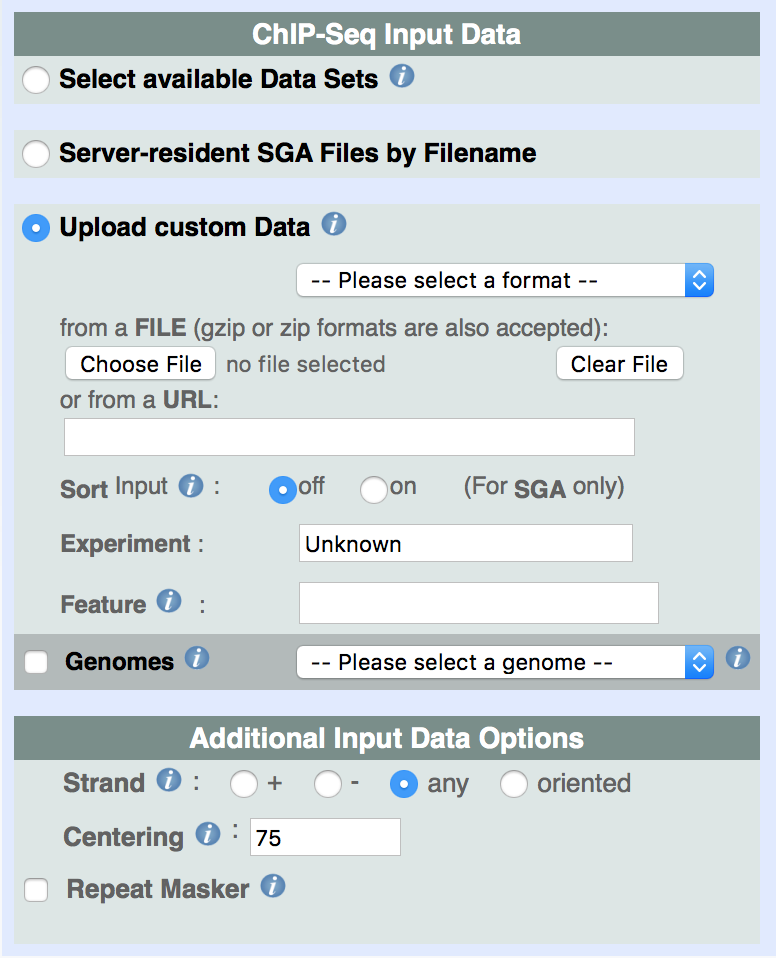776x958 pixels.
Task: Select the oriented strand option
Action: [514, 785]
